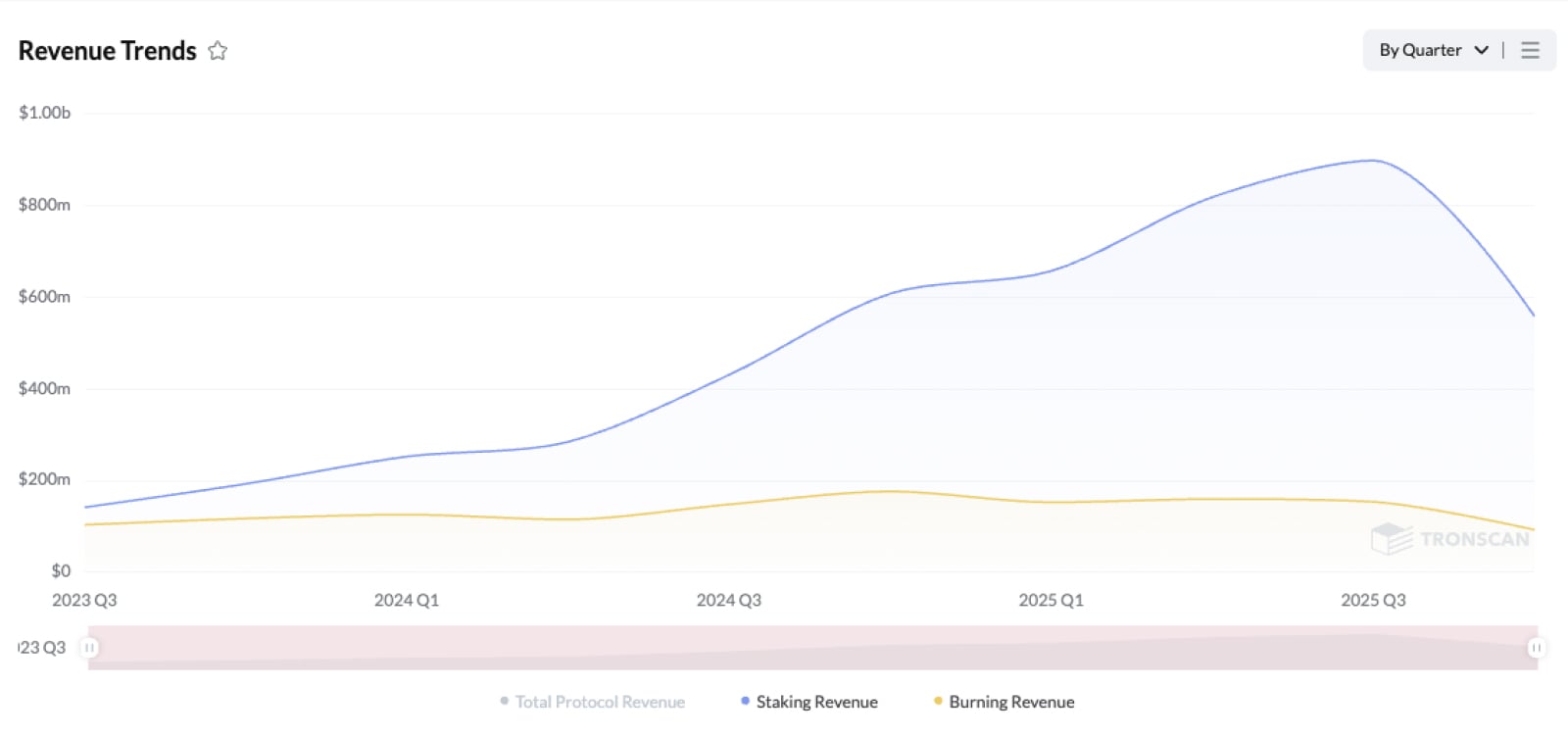The width and height of the screenshot is (1568, 737).
Task: Open the hamburger chart menu icon
Action: [1530, 50]
